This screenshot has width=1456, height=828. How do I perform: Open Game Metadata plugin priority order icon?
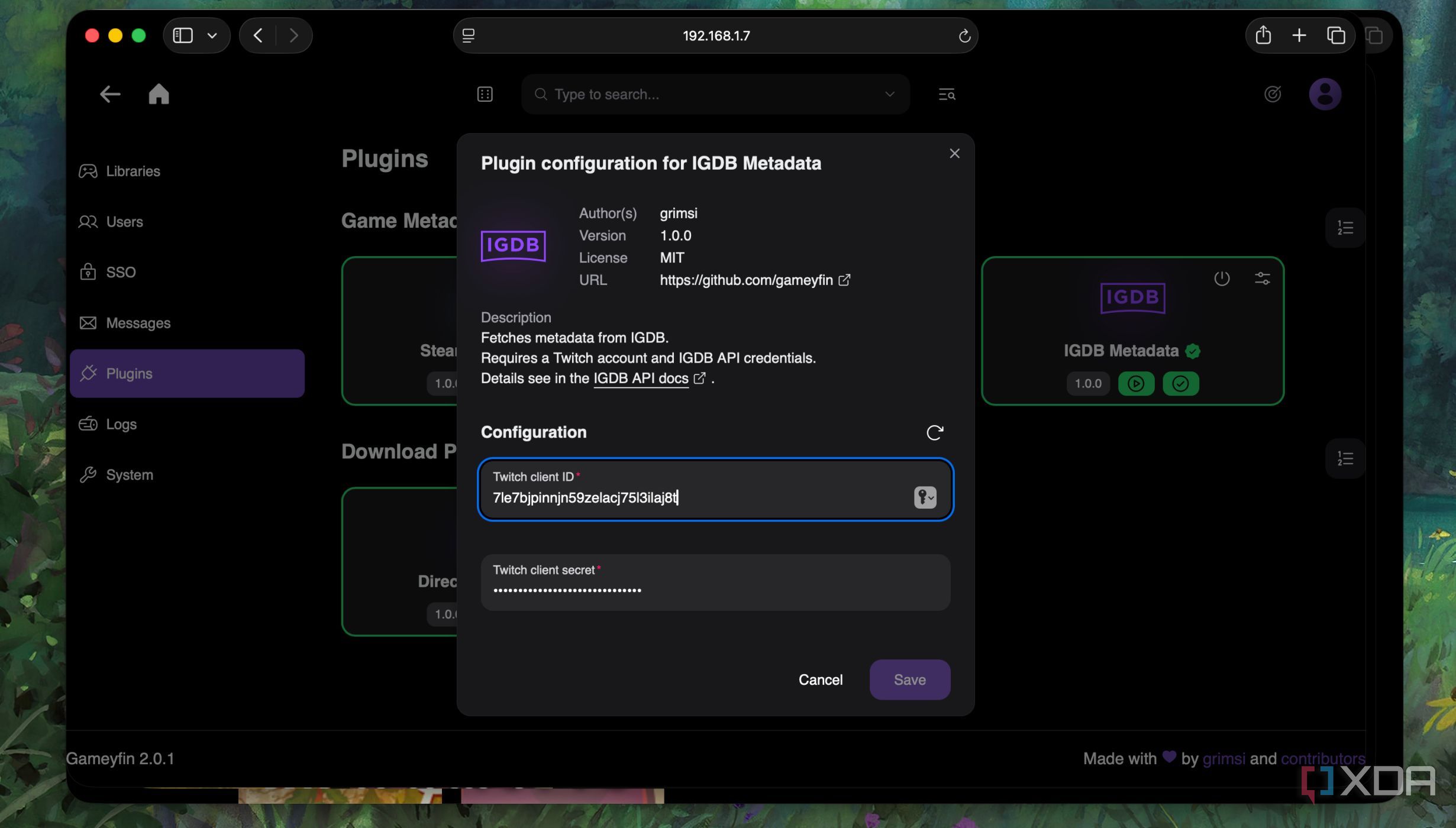tap(1345, 228)
